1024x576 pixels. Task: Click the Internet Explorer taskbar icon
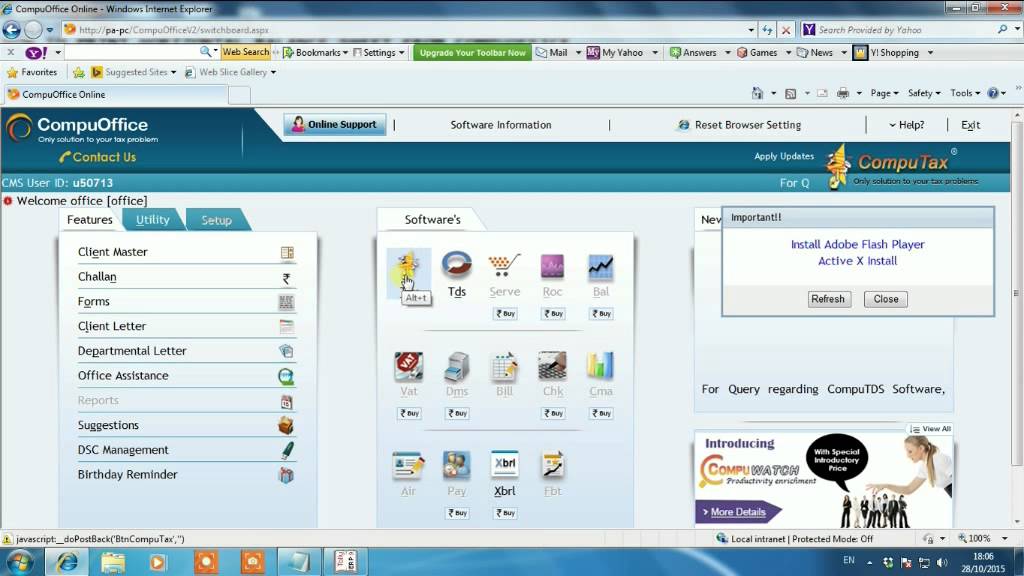click(x=67, y=562)
